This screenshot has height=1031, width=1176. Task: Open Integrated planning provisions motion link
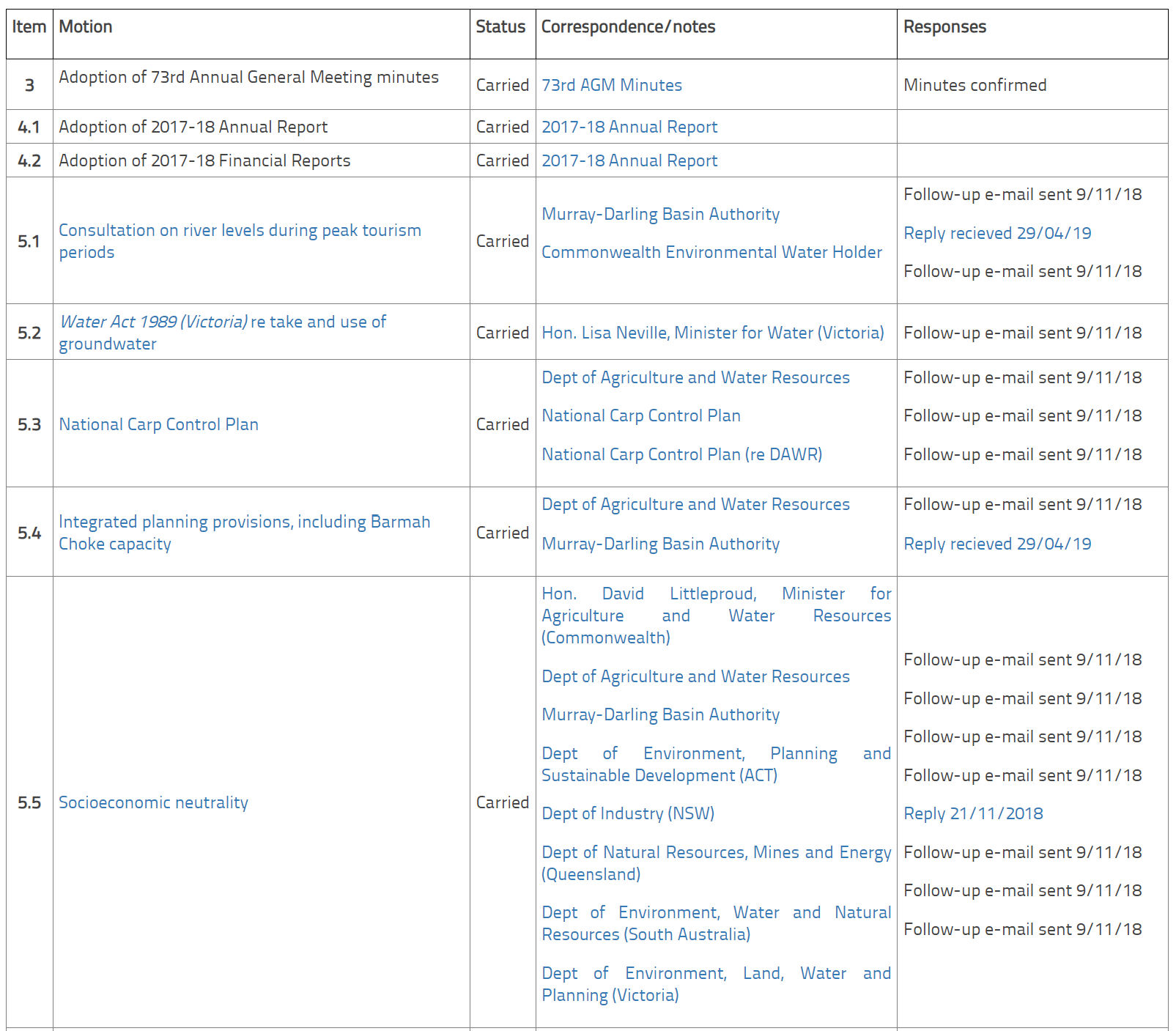point(244,533)
